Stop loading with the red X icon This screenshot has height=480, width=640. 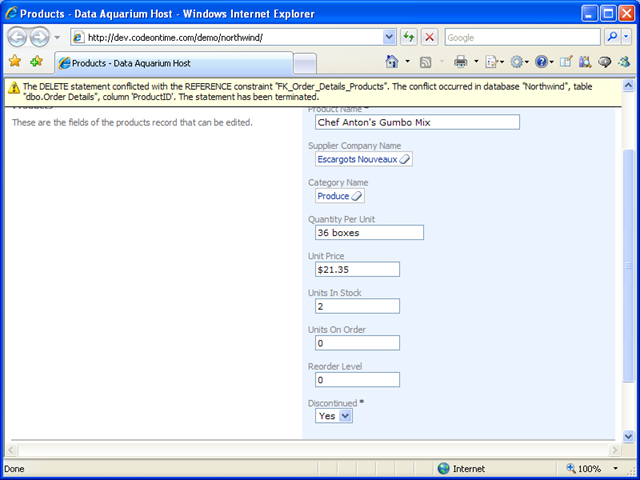point(429,38)
